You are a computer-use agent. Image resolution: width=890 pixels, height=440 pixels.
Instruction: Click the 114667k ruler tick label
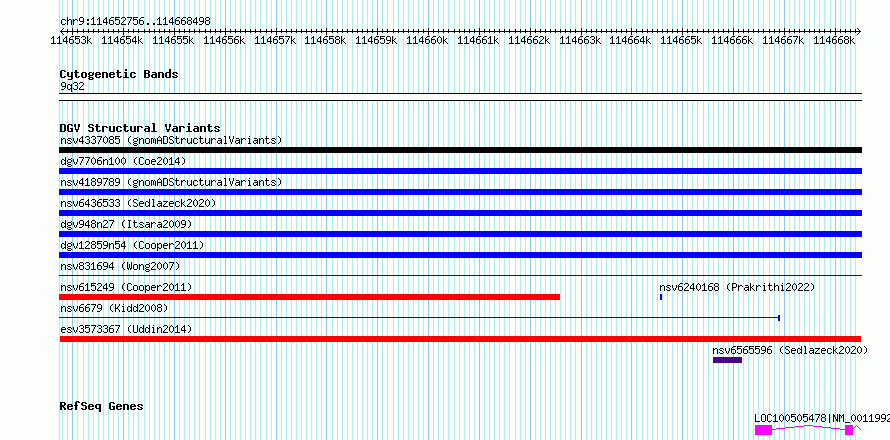783,40
